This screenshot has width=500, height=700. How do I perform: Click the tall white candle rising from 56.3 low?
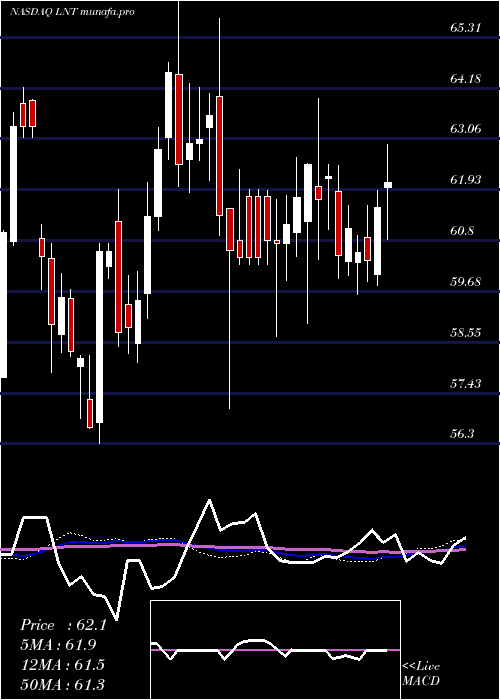click(99, 337)
